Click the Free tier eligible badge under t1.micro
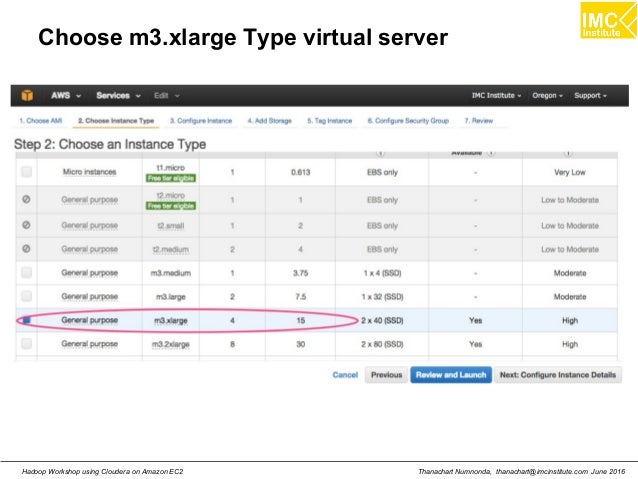The height and width of the screenshot is (479, 638). click(171, 178)
